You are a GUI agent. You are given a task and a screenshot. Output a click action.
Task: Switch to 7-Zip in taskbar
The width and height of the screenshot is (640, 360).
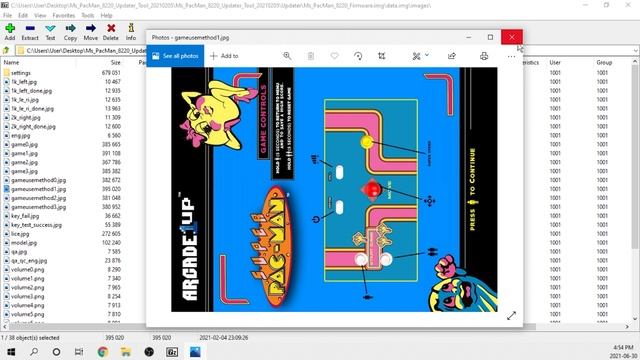click(172, 352)
